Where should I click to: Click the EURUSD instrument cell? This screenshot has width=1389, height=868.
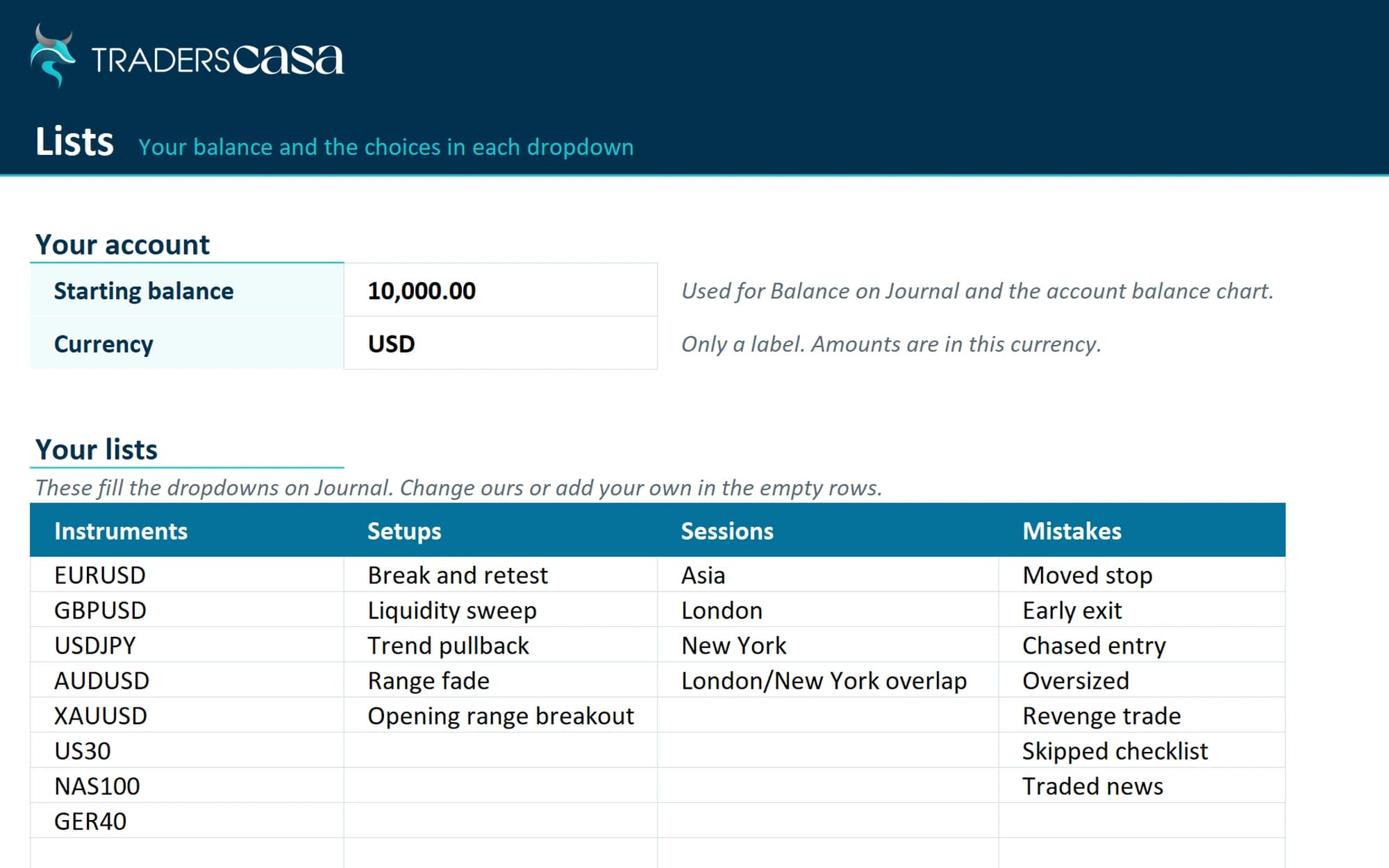187,575
